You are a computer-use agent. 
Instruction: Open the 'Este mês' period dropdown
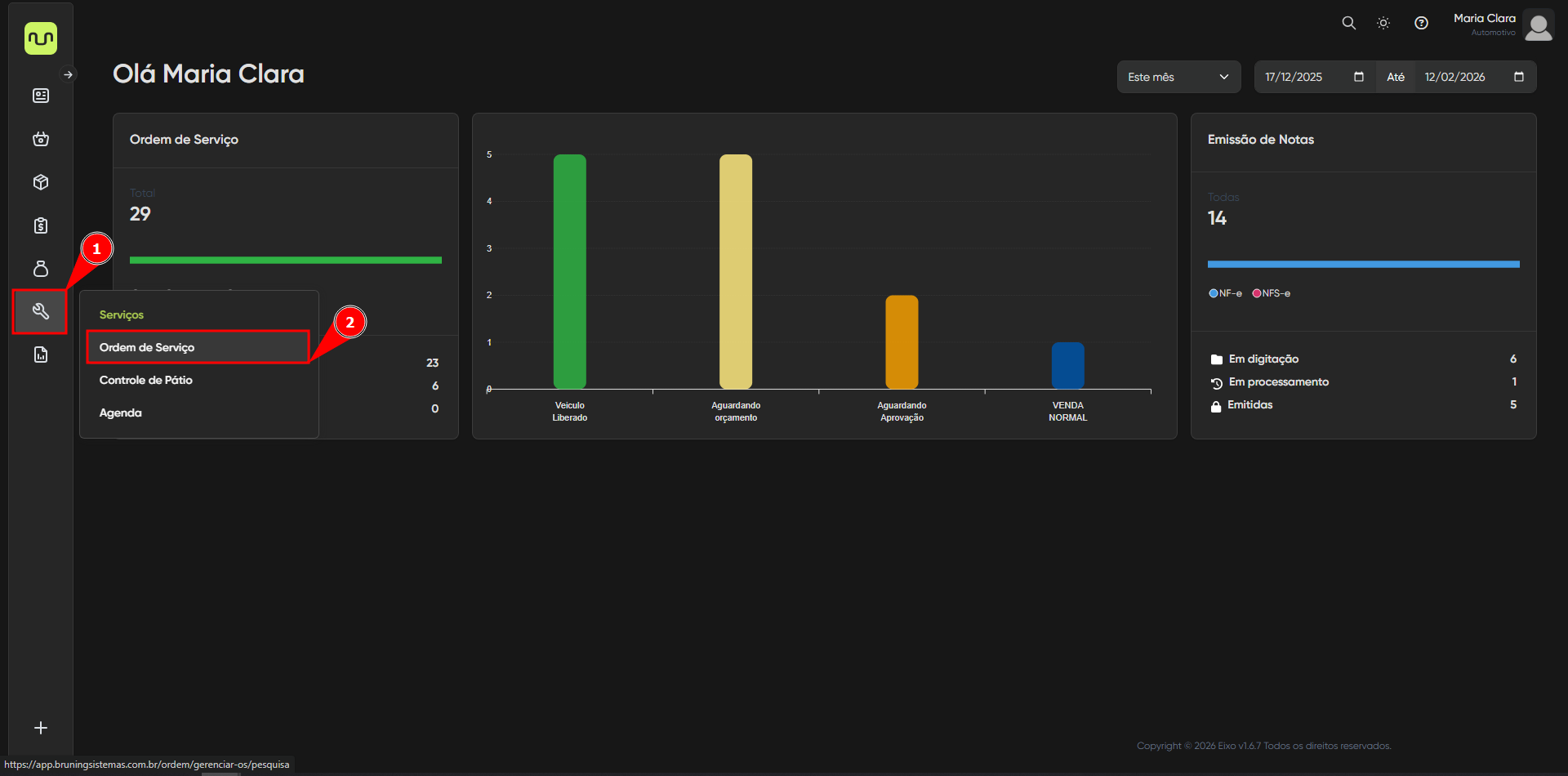point(1178,77)
